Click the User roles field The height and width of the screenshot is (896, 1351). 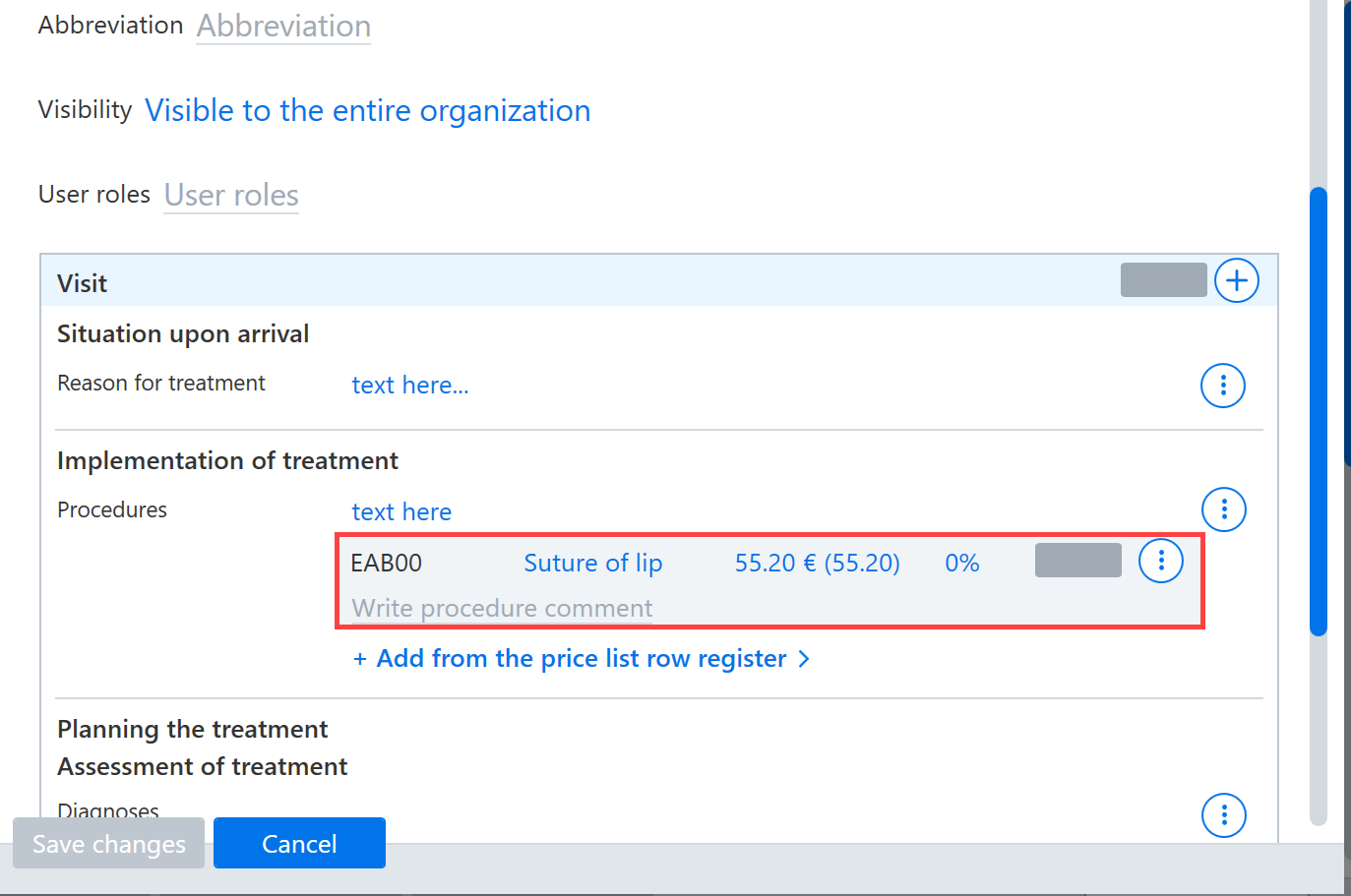tap(231, 196)
